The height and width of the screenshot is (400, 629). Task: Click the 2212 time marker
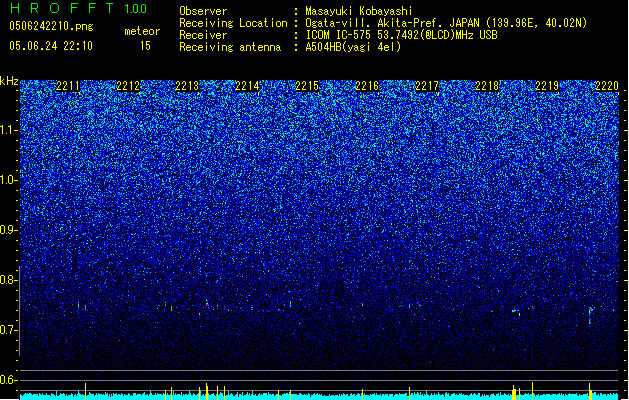pyautogui.click(x=128, y=86)
